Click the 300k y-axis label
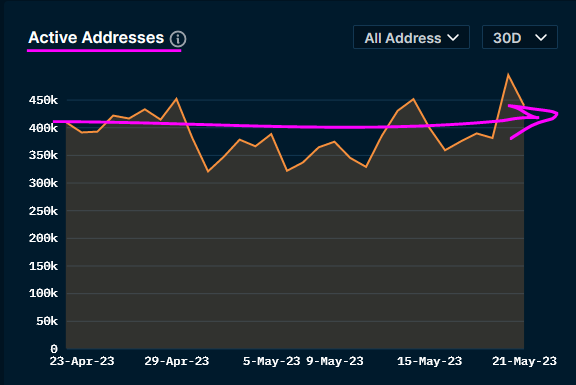This screenshot has width=576, height=385. pyautogui.click(x=43, y=183)
